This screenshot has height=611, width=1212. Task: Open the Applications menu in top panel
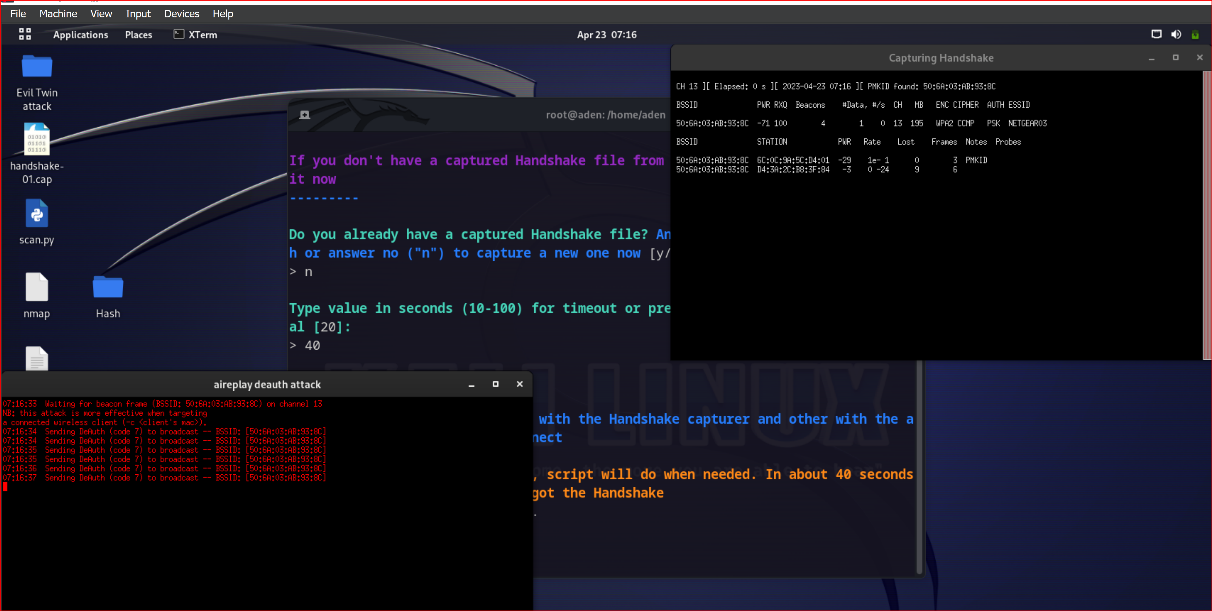(80, 34)
